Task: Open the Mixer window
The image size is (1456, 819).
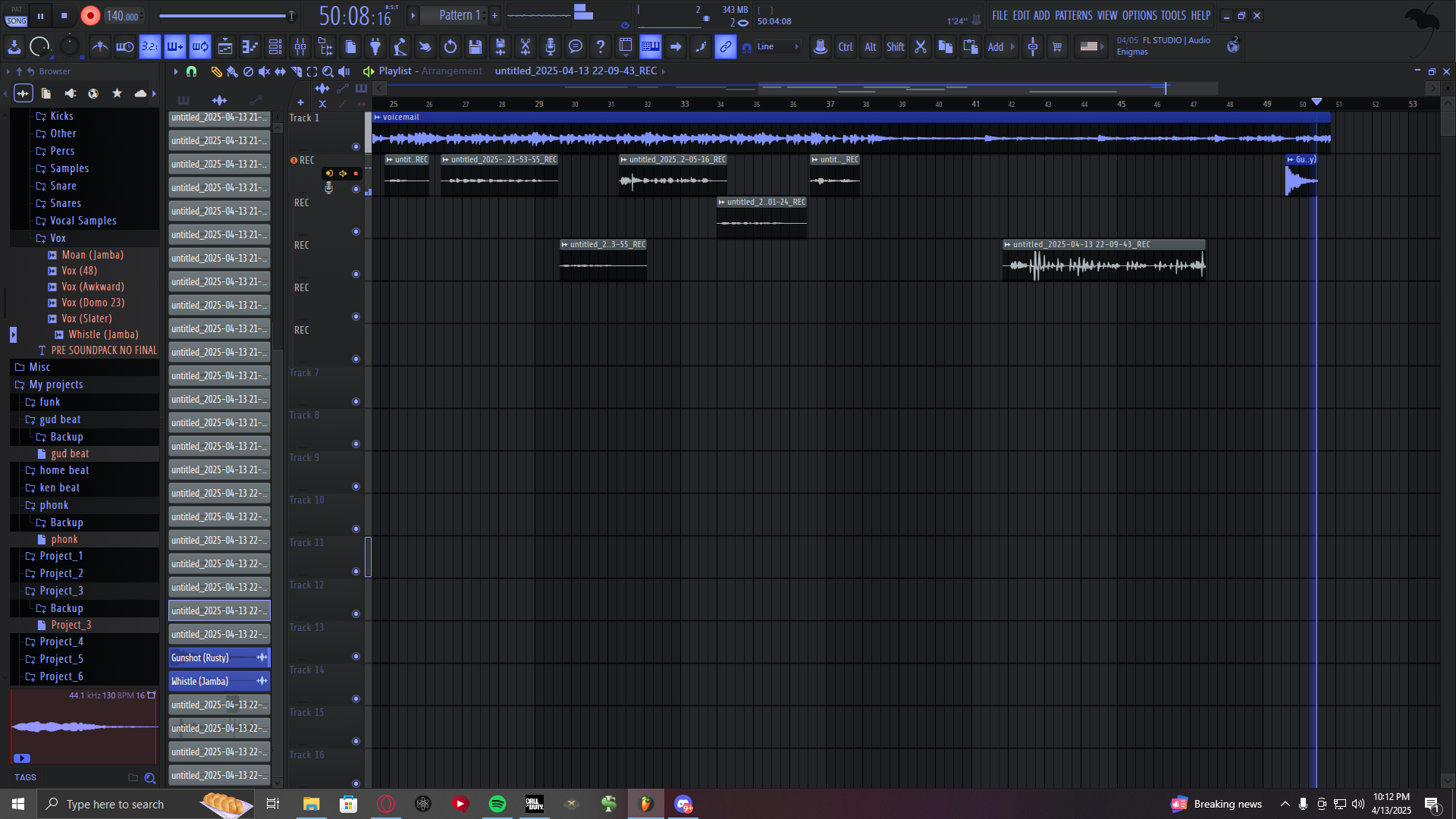Action: (300, 47)
